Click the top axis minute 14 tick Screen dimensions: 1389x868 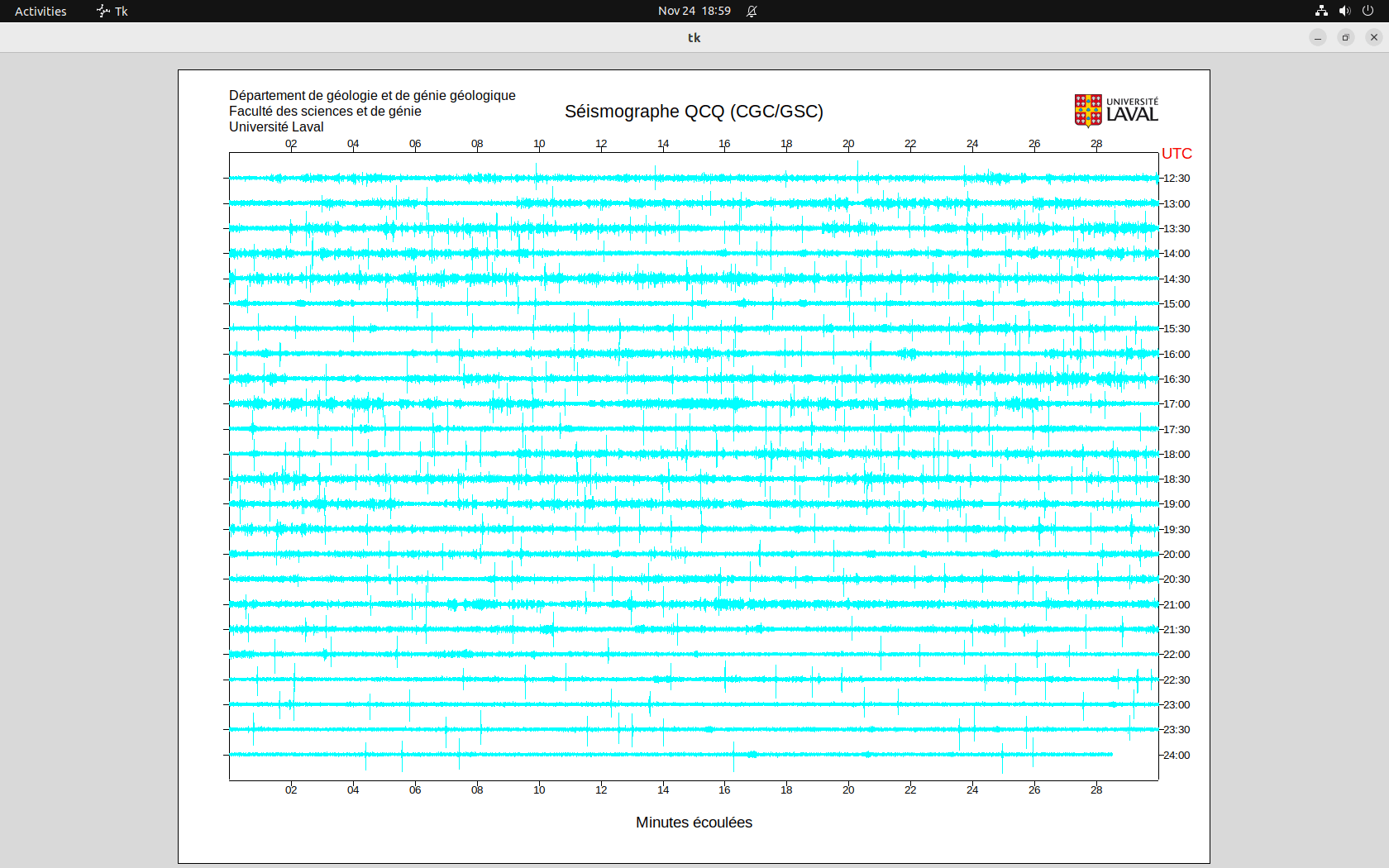coord(663,144)
